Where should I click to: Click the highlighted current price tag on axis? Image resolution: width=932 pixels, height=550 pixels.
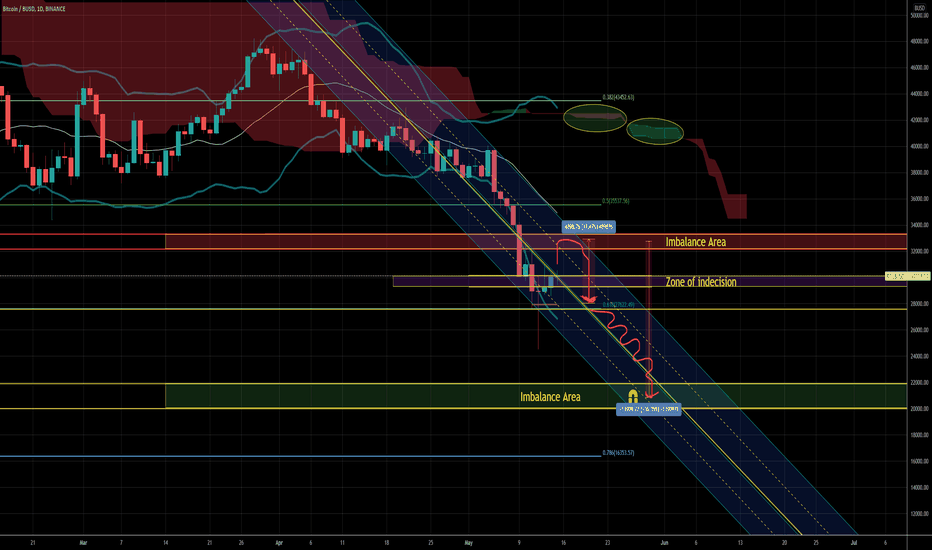click(x=908, y=276)
